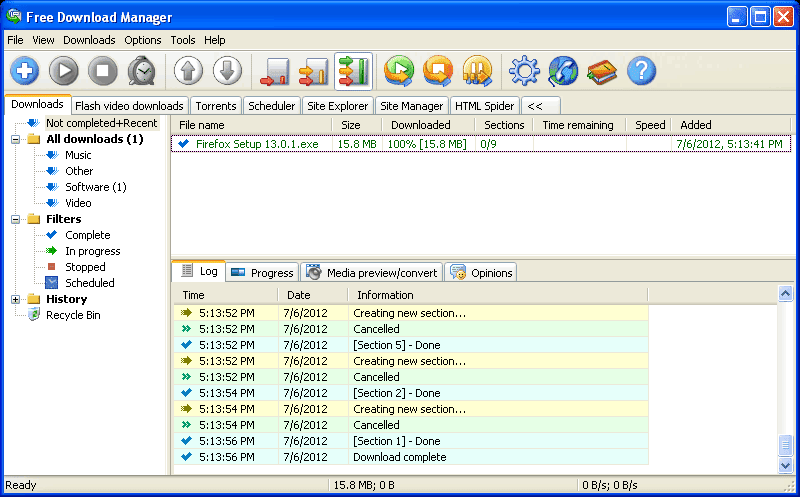Stop downloads using the stop toolbar icon
The height and width of the screenshot is (497, 800).
103,71
